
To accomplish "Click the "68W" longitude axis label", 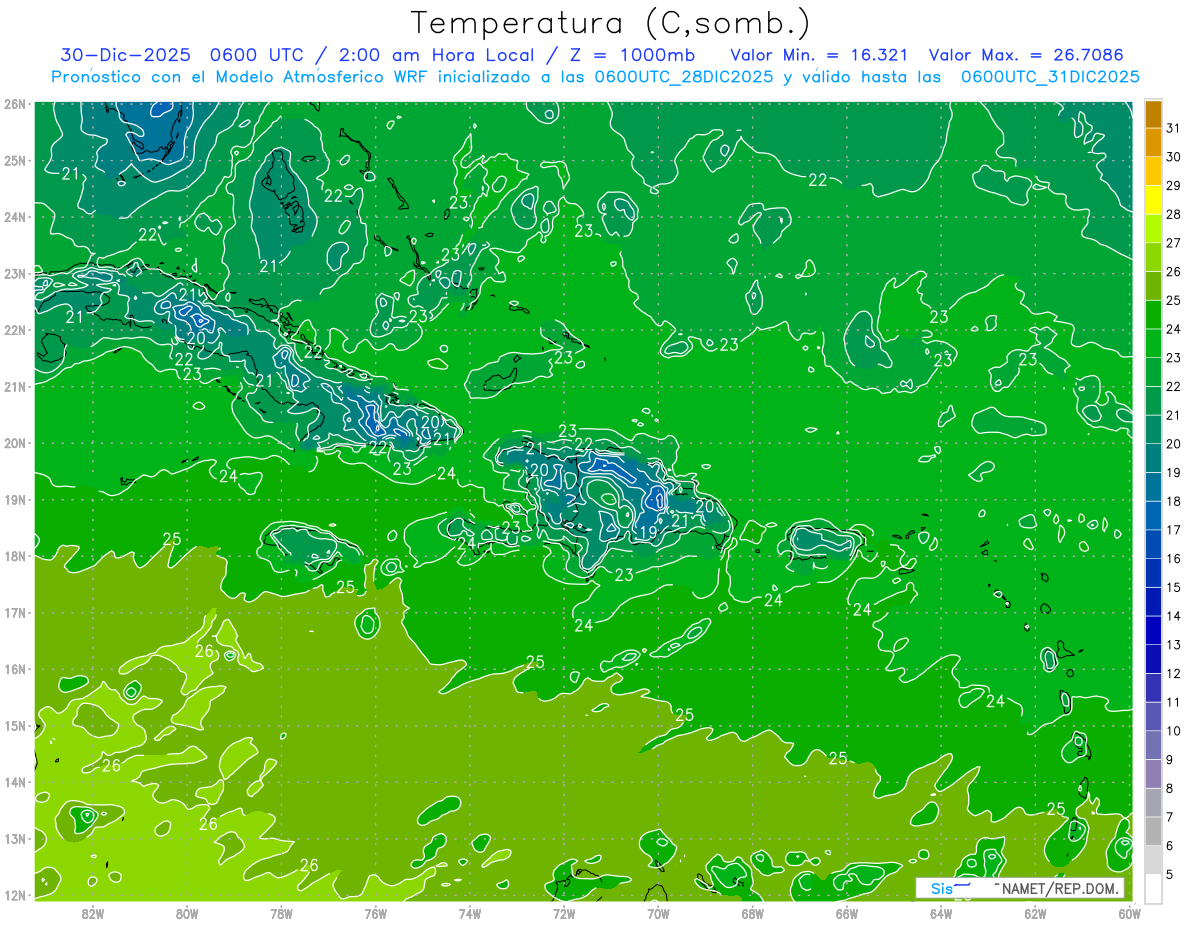I will coord(753,913).
